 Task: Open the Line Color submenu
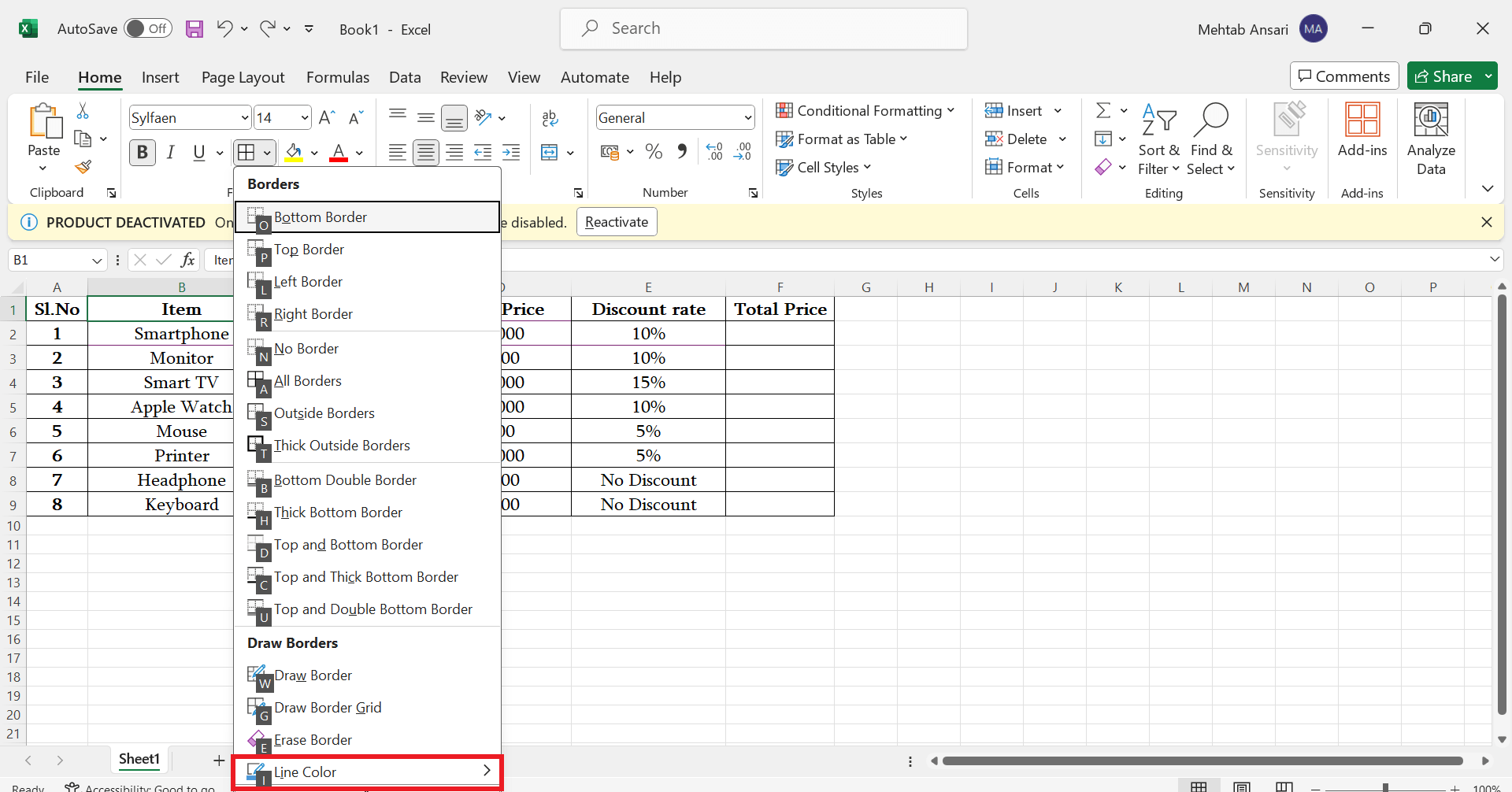pyautogui.click(x=366, y=771)
